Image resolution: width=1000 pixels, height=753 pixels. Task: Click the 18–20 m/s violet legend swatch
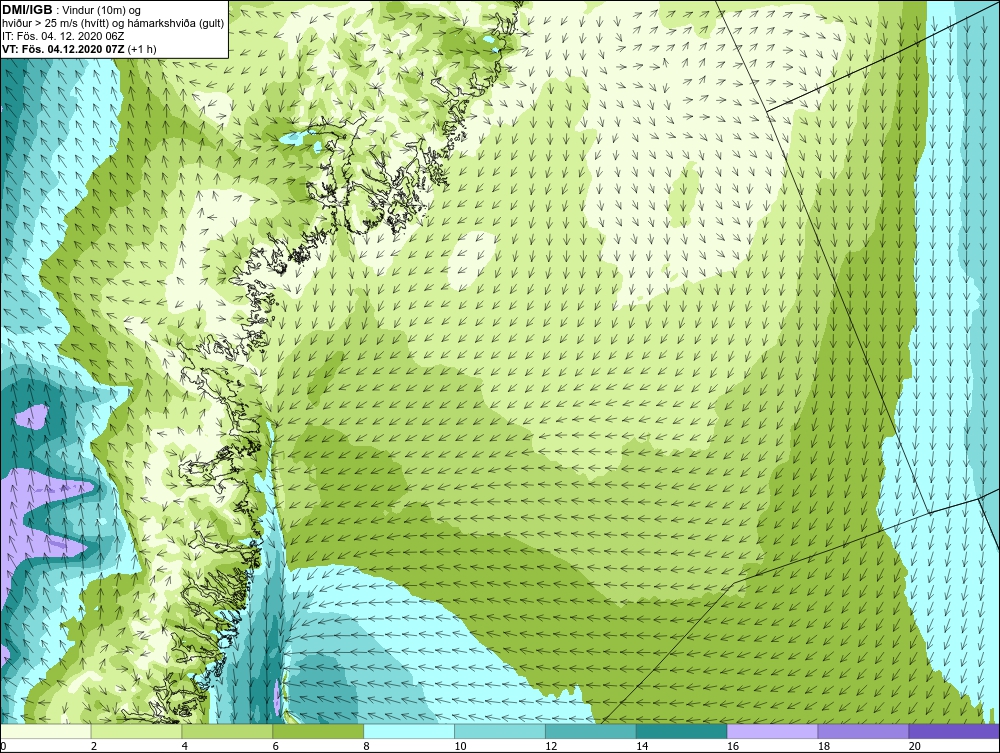click(864, 731)
